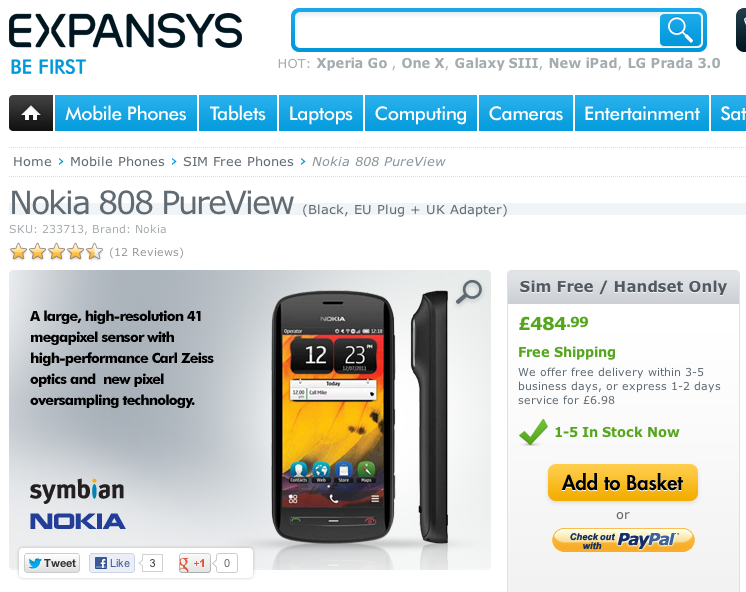Click the star rating icons
This screenshot has width=746, height=592.
coord(57,251)
